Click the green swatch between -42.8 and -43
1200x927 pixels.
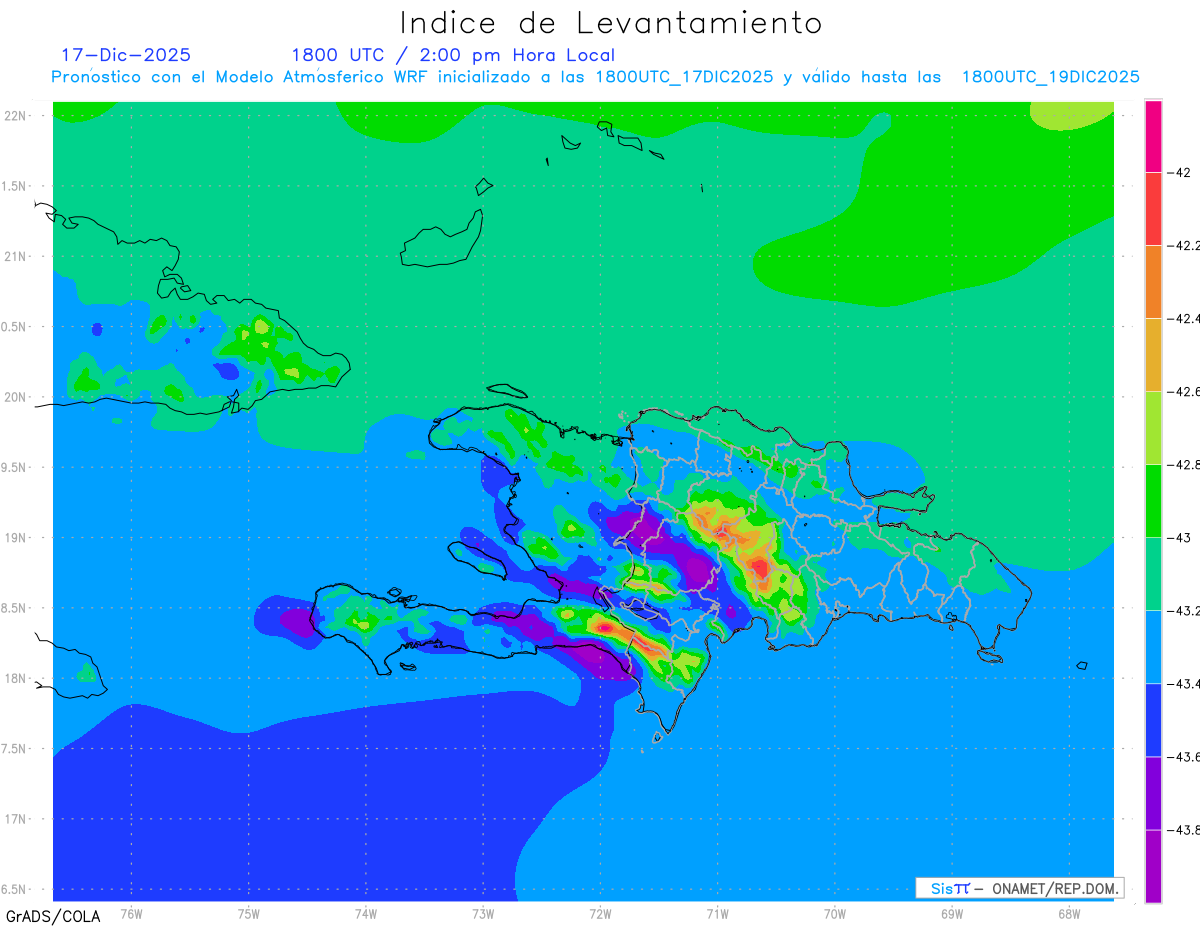pos(1153,500)
